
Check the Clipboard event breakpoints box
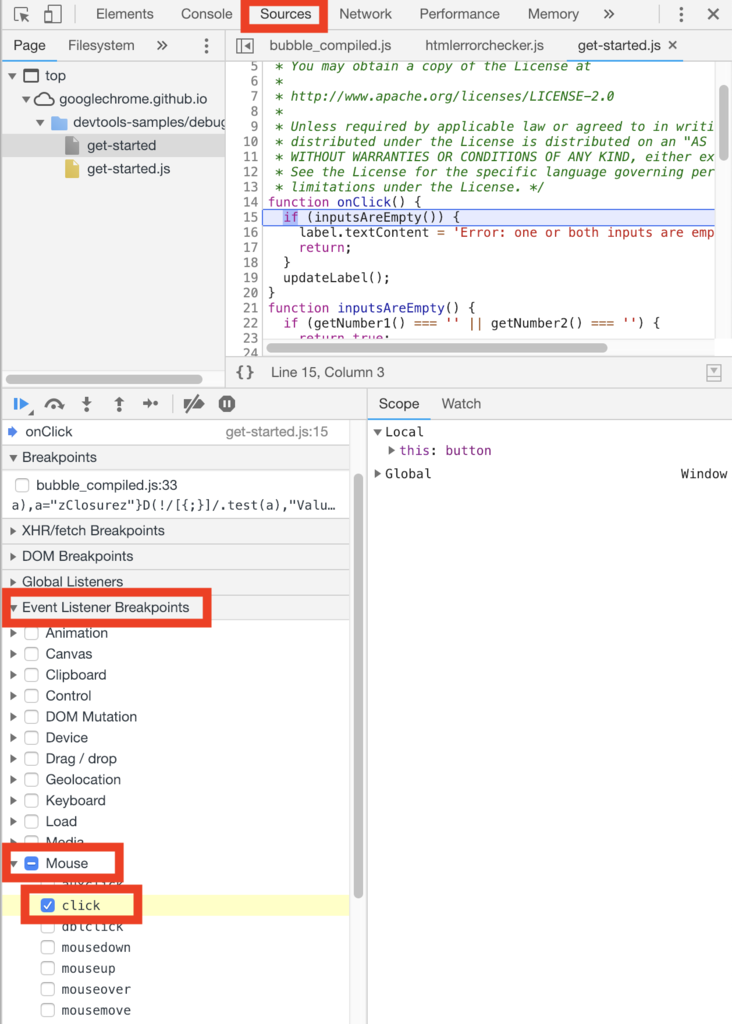tap(31, 675)
